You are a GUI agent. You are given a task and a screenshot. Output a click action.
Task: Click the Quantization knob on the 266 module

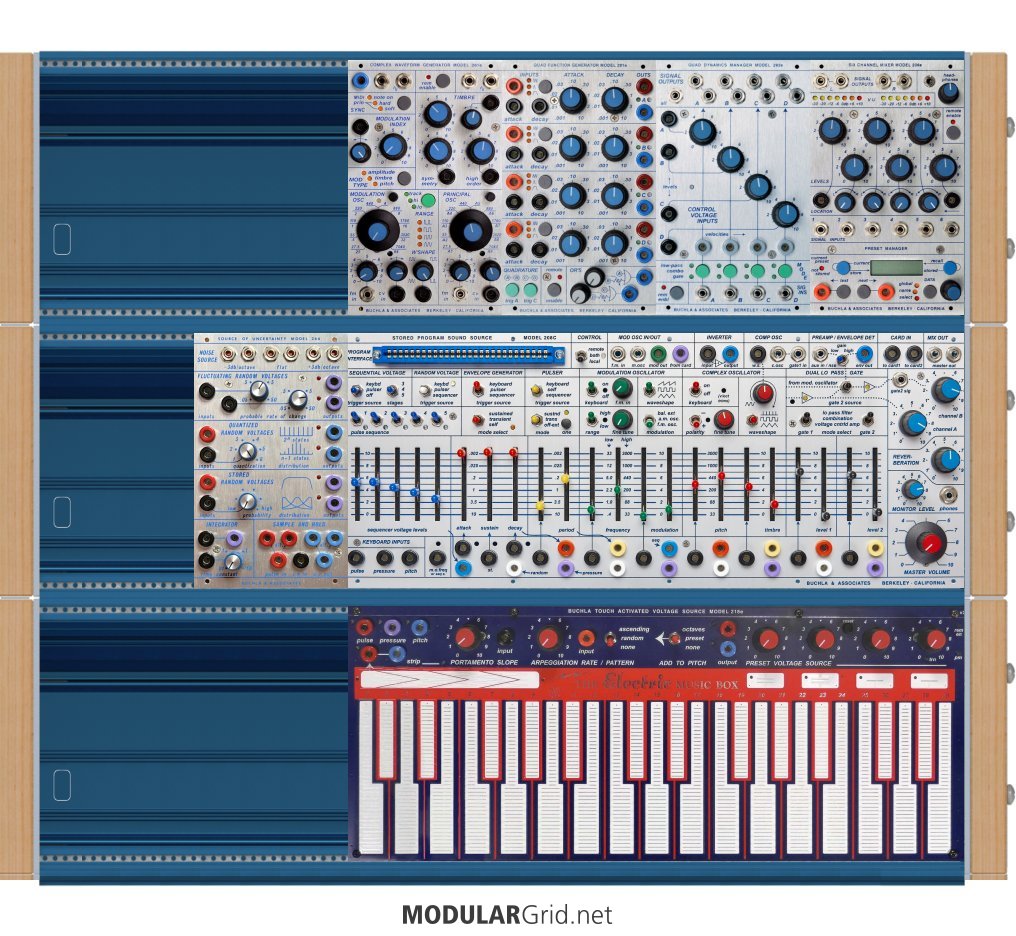246,451
